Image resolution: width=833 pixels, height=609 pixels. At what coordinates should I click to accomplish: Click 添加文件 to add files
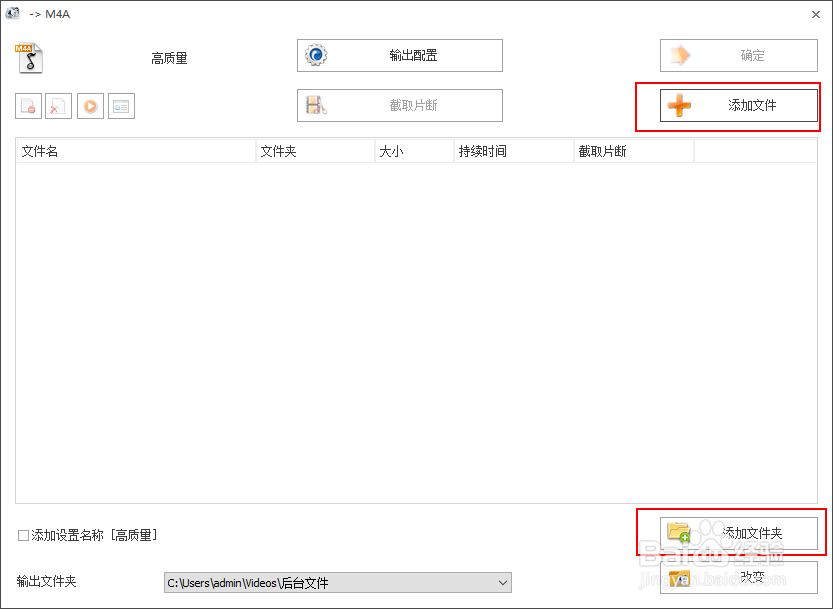[x=738, y=105]
